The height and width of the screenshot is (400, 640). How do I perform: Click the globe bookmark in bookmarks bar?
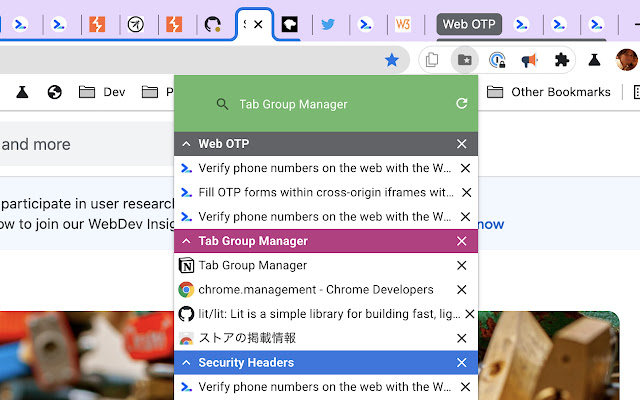click(x=54, y=92)
